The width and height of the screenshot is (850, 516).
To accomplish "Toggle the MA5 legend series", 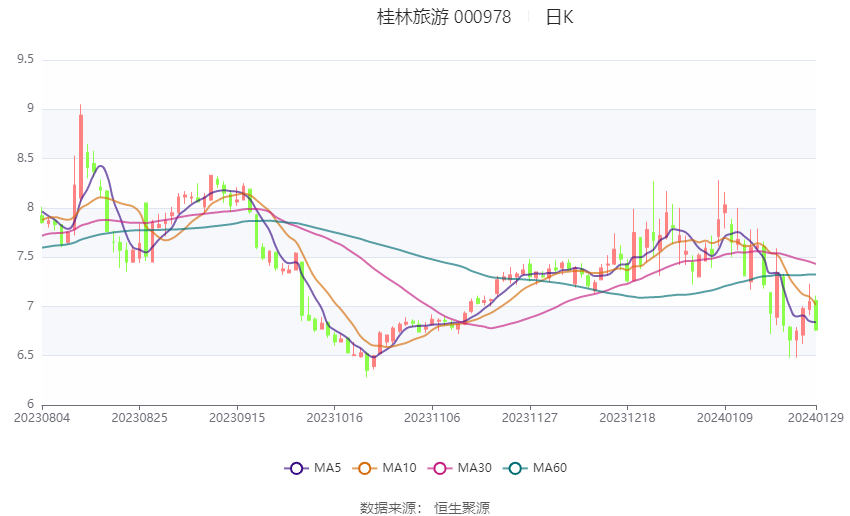I will (313, 468).
